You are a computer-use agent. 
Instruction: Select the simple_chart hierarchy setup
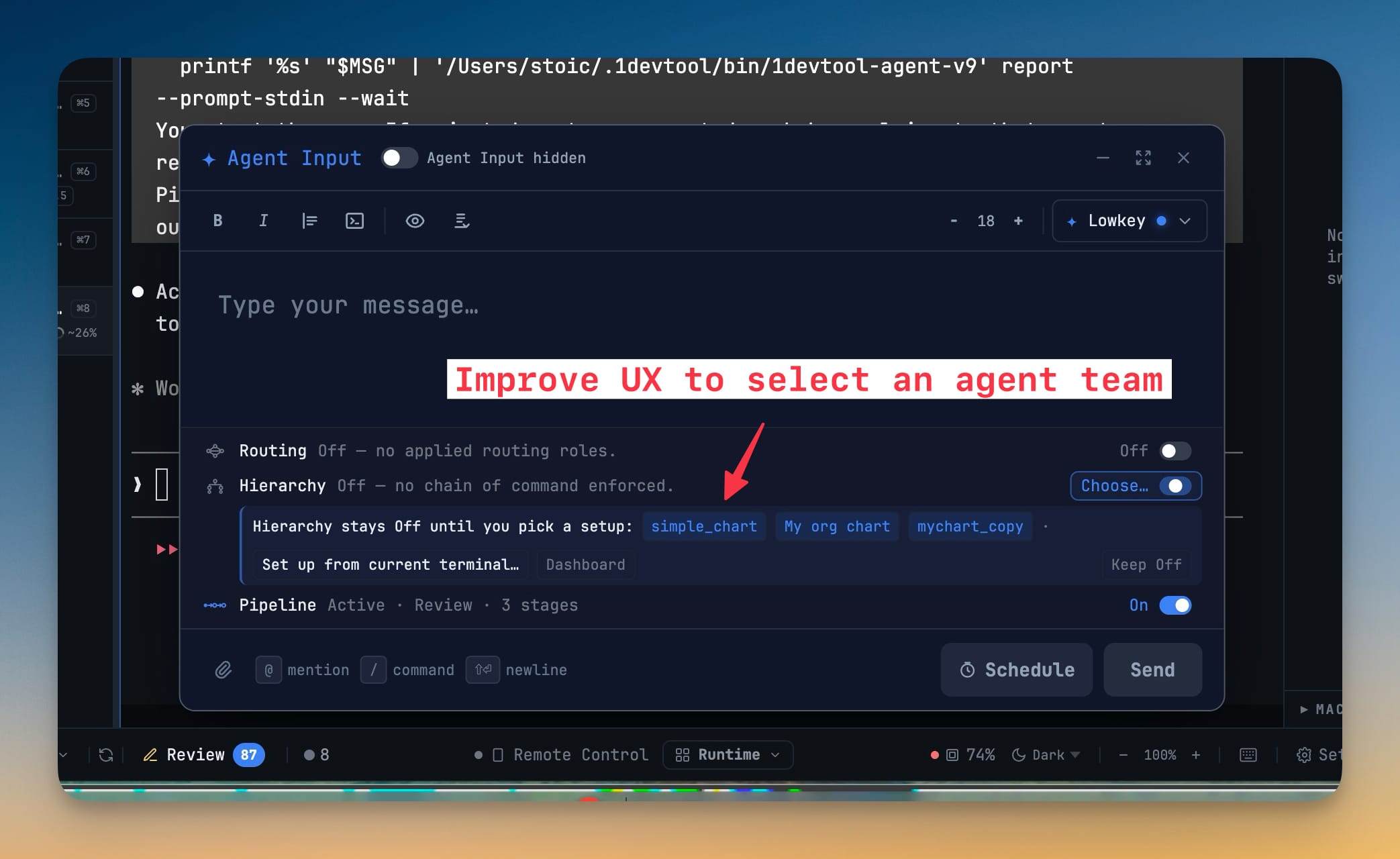704,526
